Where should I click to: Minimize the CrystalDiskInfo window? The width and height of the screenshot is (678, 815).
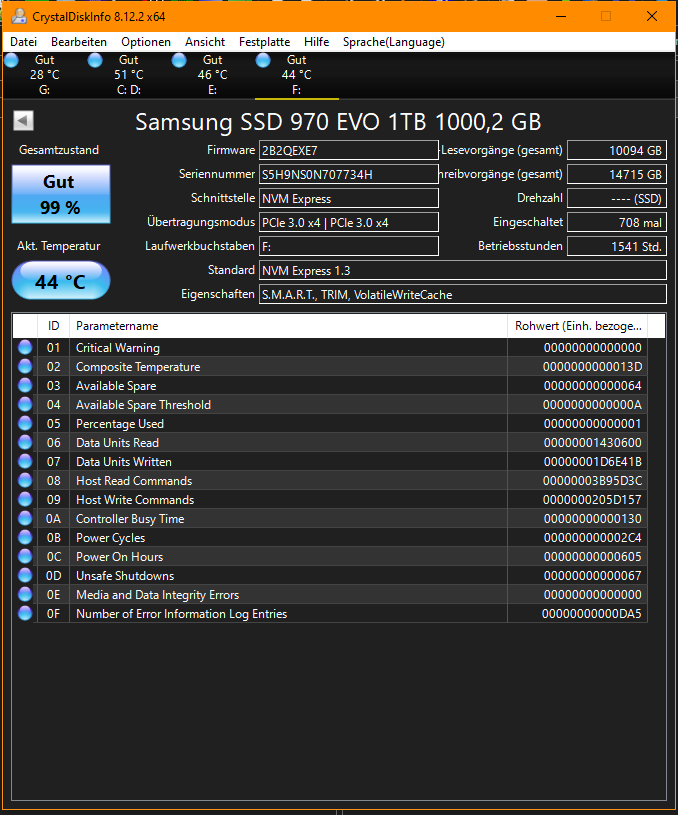(x=561, y=16)
